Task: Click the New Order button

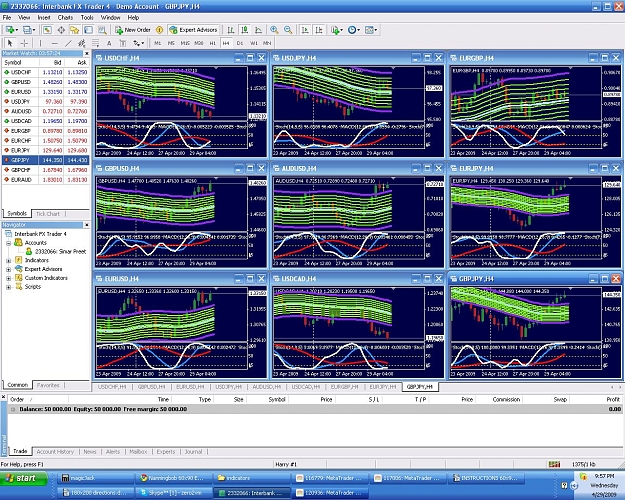Action: [x=133, y=30]
